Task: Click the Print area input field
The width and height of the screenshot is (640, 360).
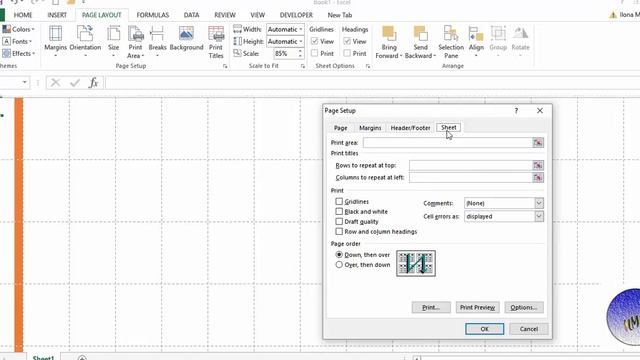Action: (448, 142)
